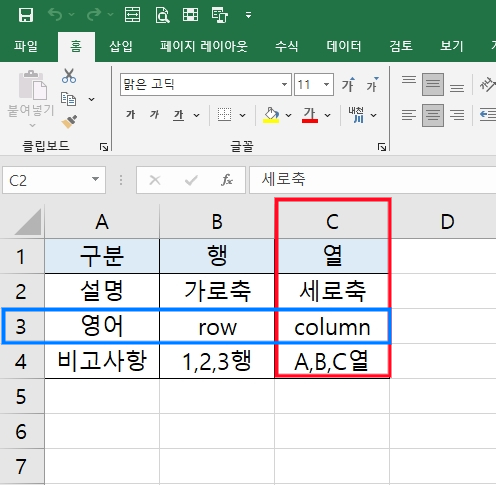Click the formula bar containing 세로축
This screenshot has height=485, width=496.
pos(373,180)
